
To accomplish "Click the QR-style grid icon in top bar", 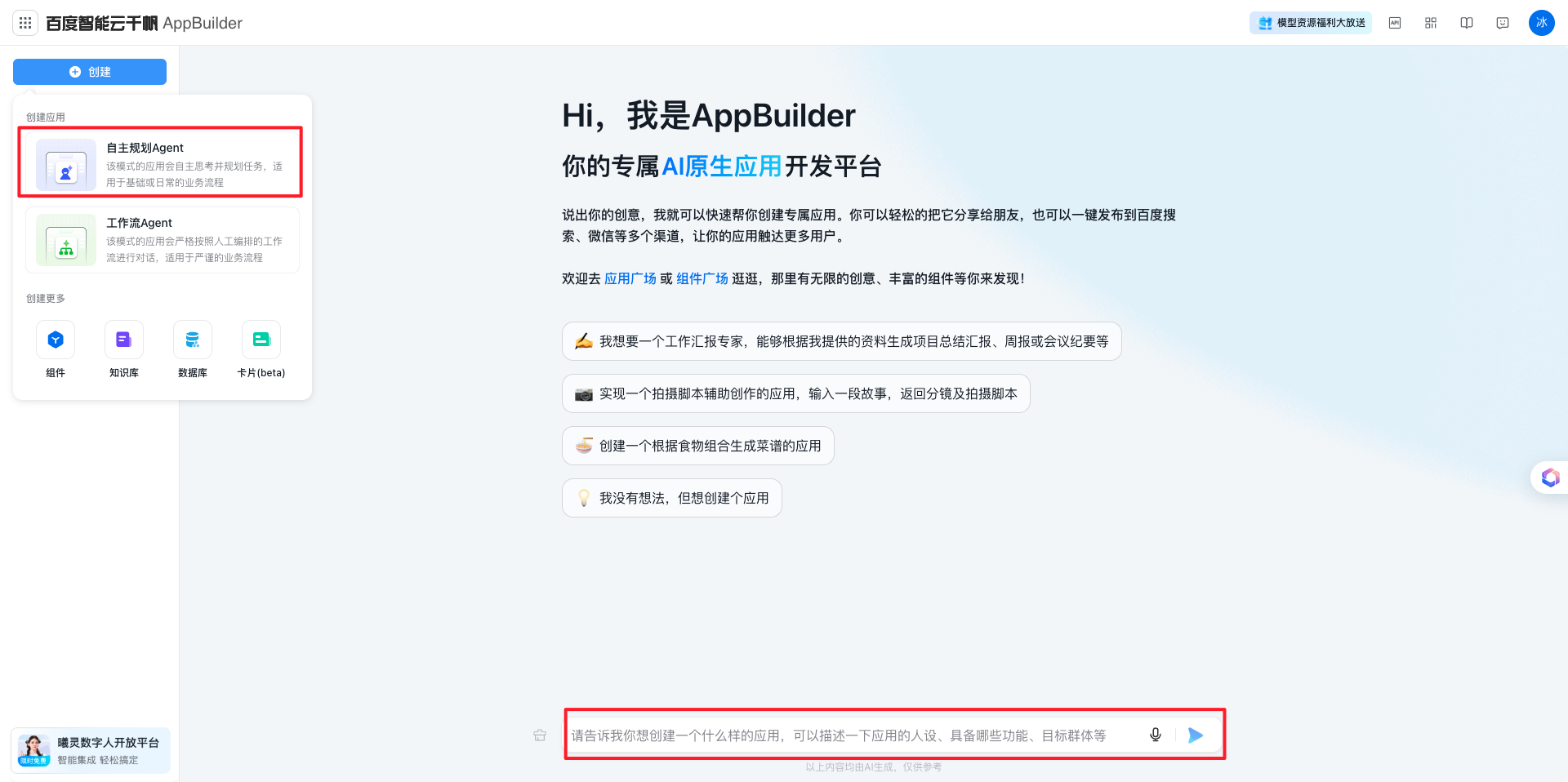I will [x=1431, y=23].
